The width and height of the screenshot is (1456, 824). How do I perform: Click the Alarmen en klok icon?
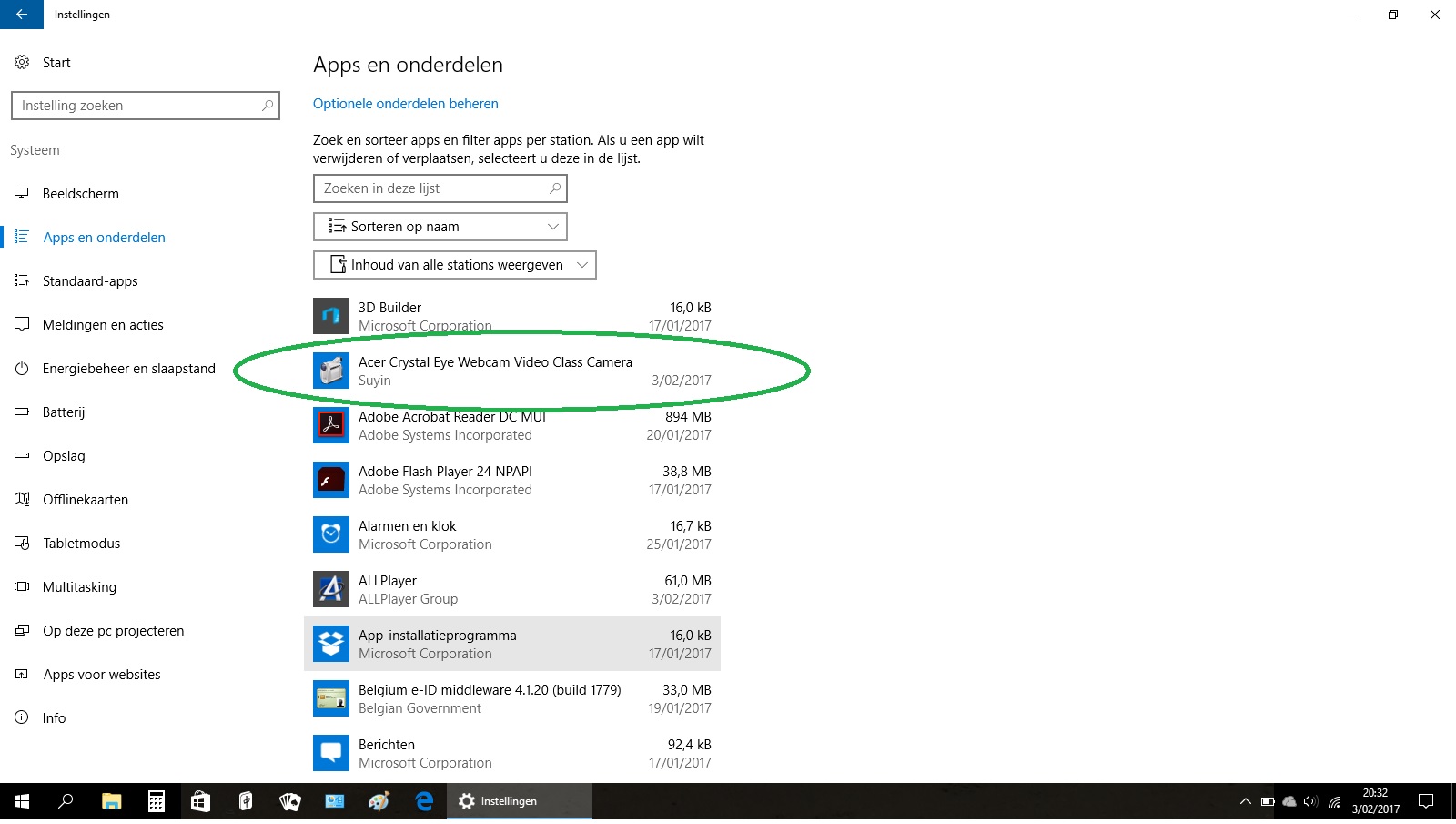point(331,534)
